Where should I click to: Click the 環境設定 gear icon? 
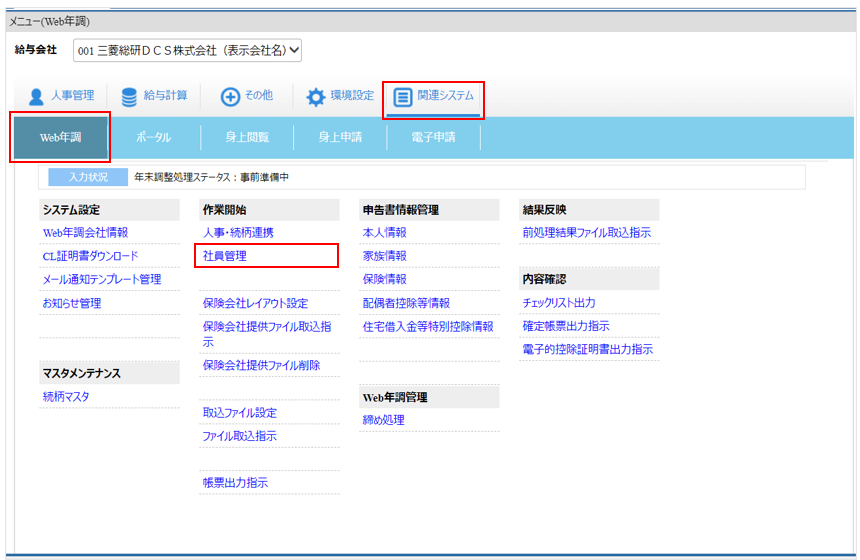(x=315, y=97)
